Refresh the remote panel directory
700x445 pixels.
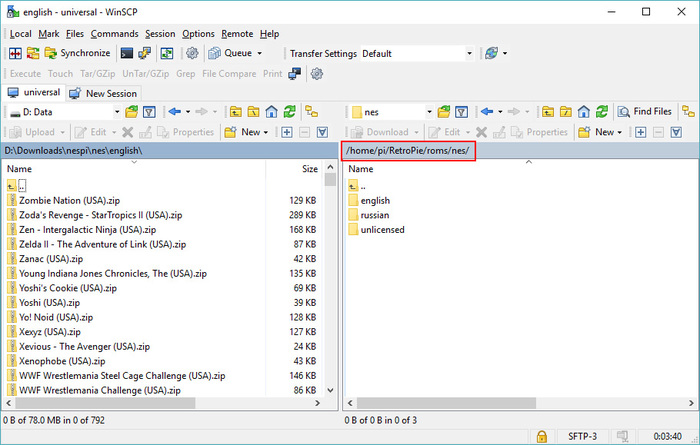pos(601,112)
